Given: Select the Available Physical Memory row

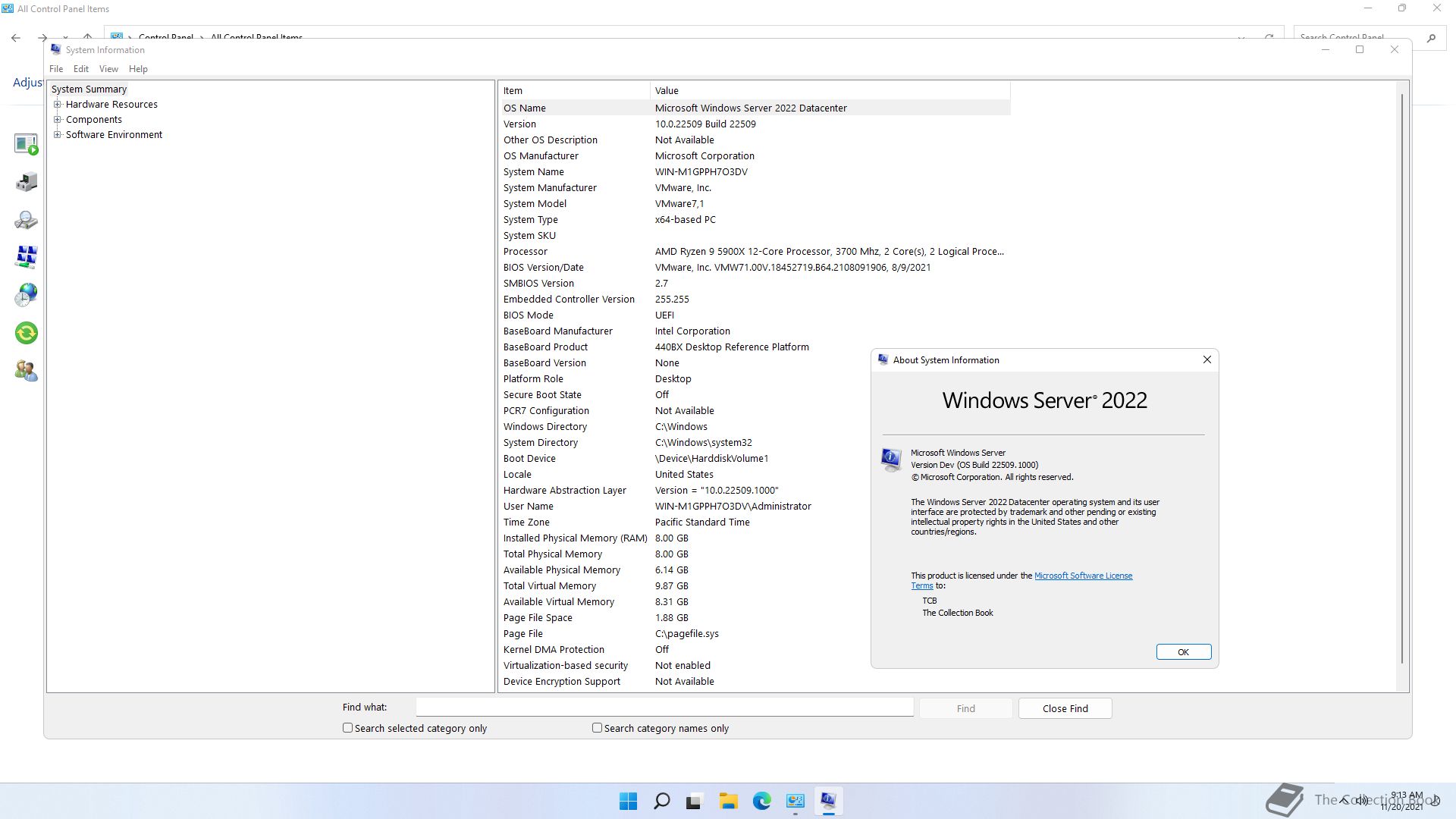Looking at the screenshot, I should tap(755, 570).
